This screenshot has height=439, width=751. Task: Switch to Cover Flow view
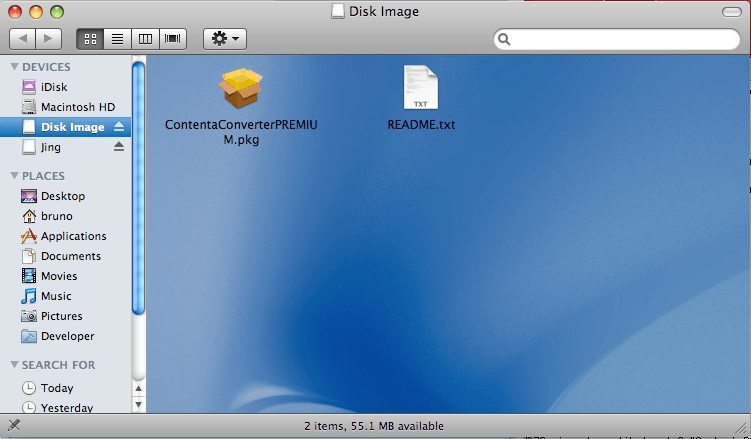click(173, 39)
